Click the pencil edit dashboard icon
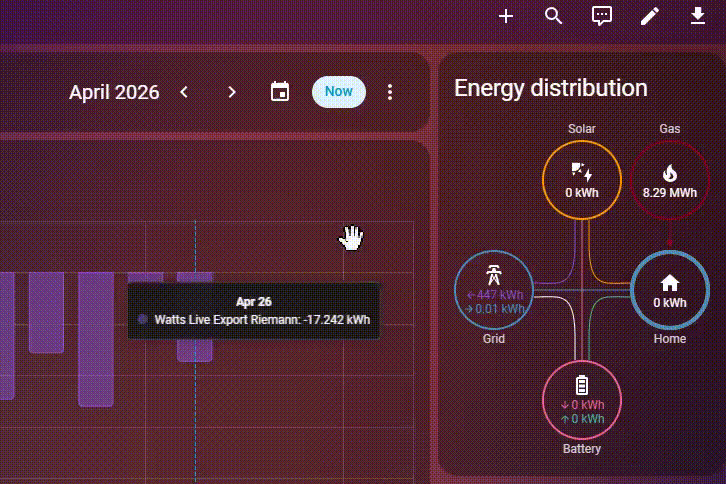Viewport: 726px width, 484px height. (x=650, y=16)
